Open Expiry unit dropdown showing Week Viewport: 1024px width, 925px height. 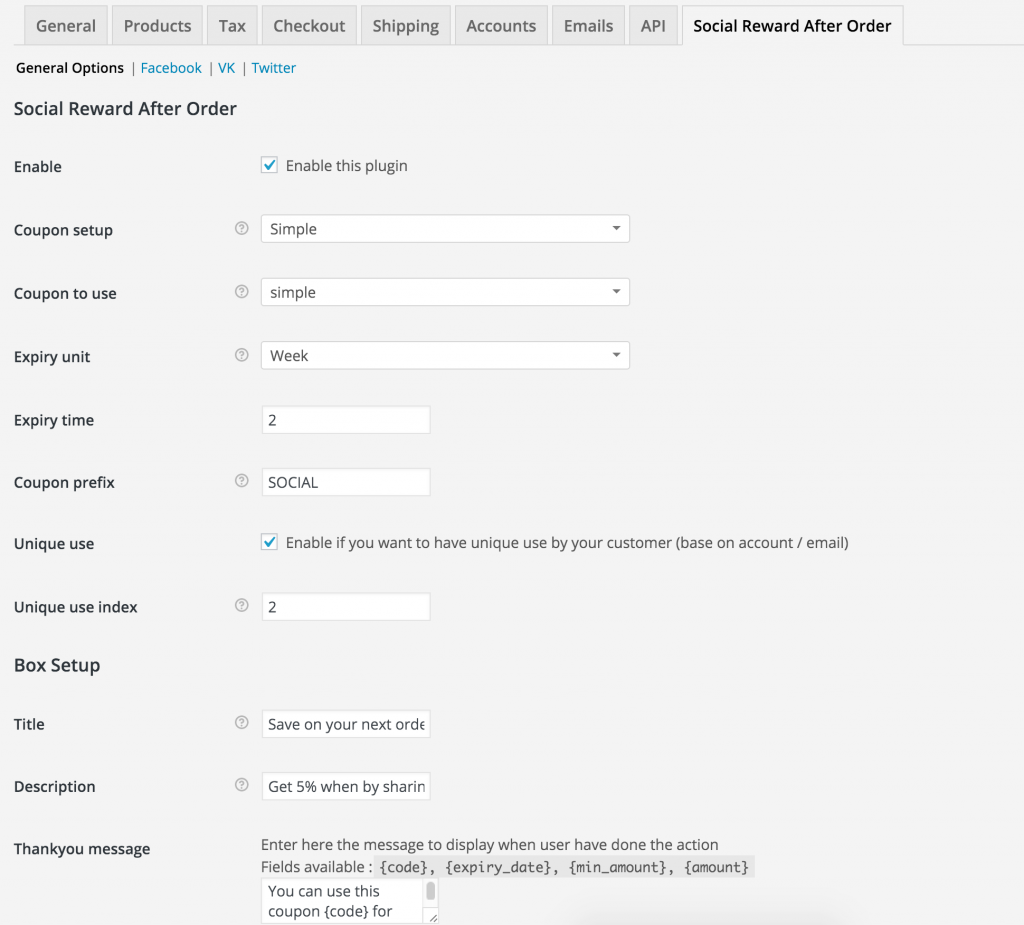[444, 355]
